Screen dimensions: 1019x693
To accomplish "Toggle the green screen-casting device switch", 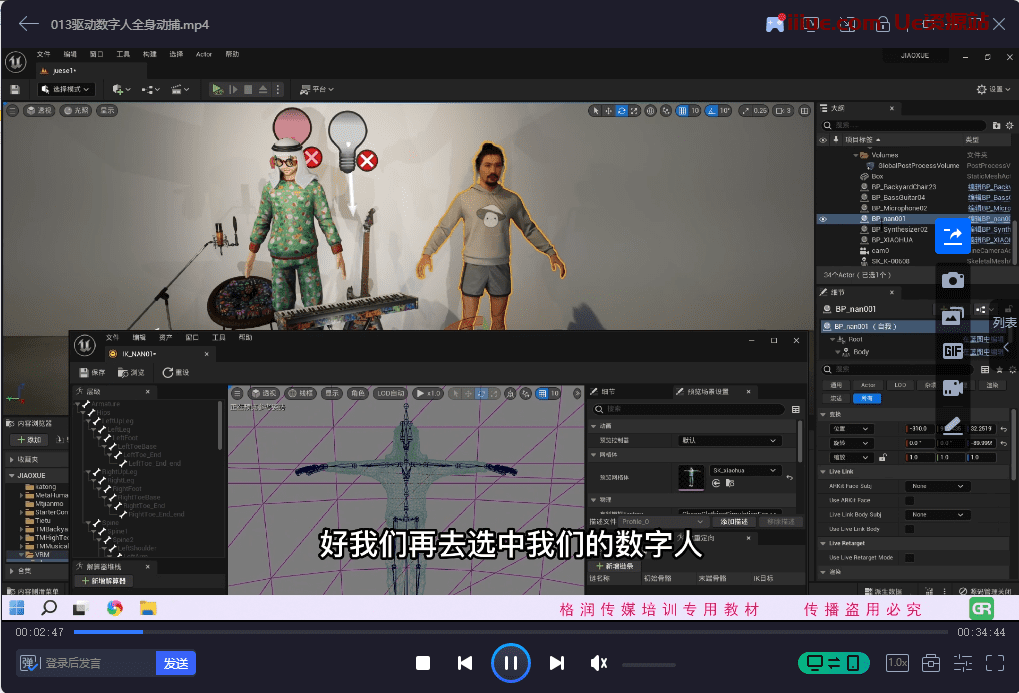I will pos(834,663).
